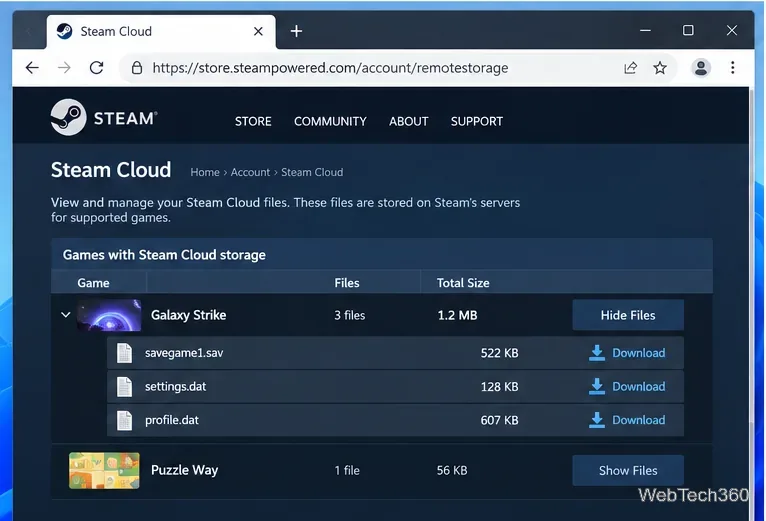Click the 522 KB size value

coord(499,353)
